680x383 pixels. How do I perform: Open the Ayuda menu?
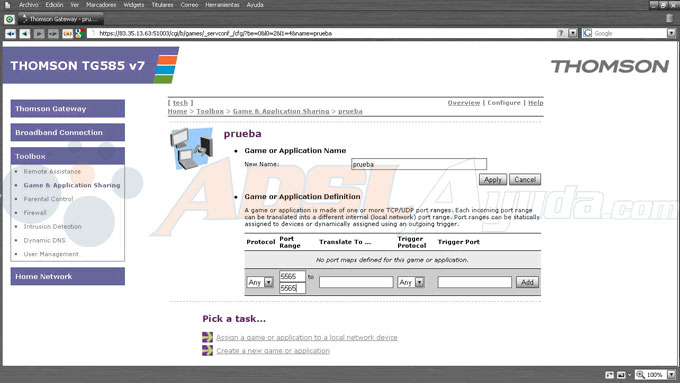[x=255, y=5]
